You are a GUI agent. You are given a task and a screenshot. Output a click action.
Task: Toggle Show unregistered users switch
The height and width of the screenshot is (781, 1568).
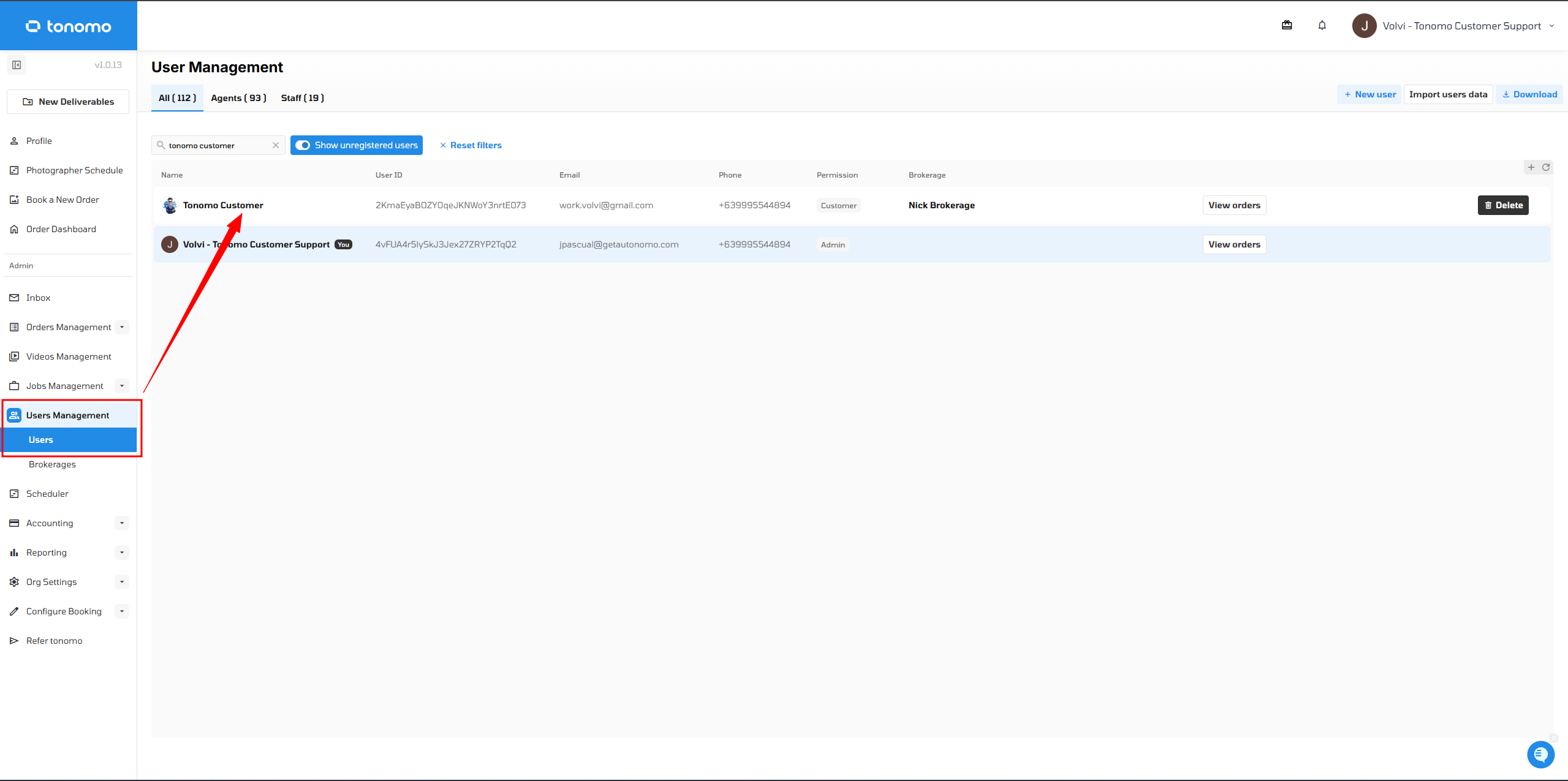coord(303,145)
